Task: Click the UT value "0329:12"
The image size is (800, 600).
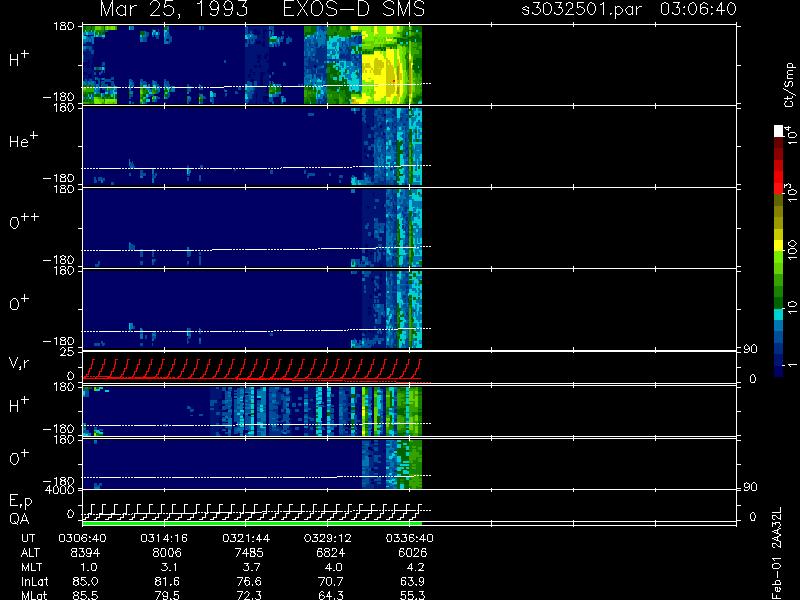Action: click(328, 538)
